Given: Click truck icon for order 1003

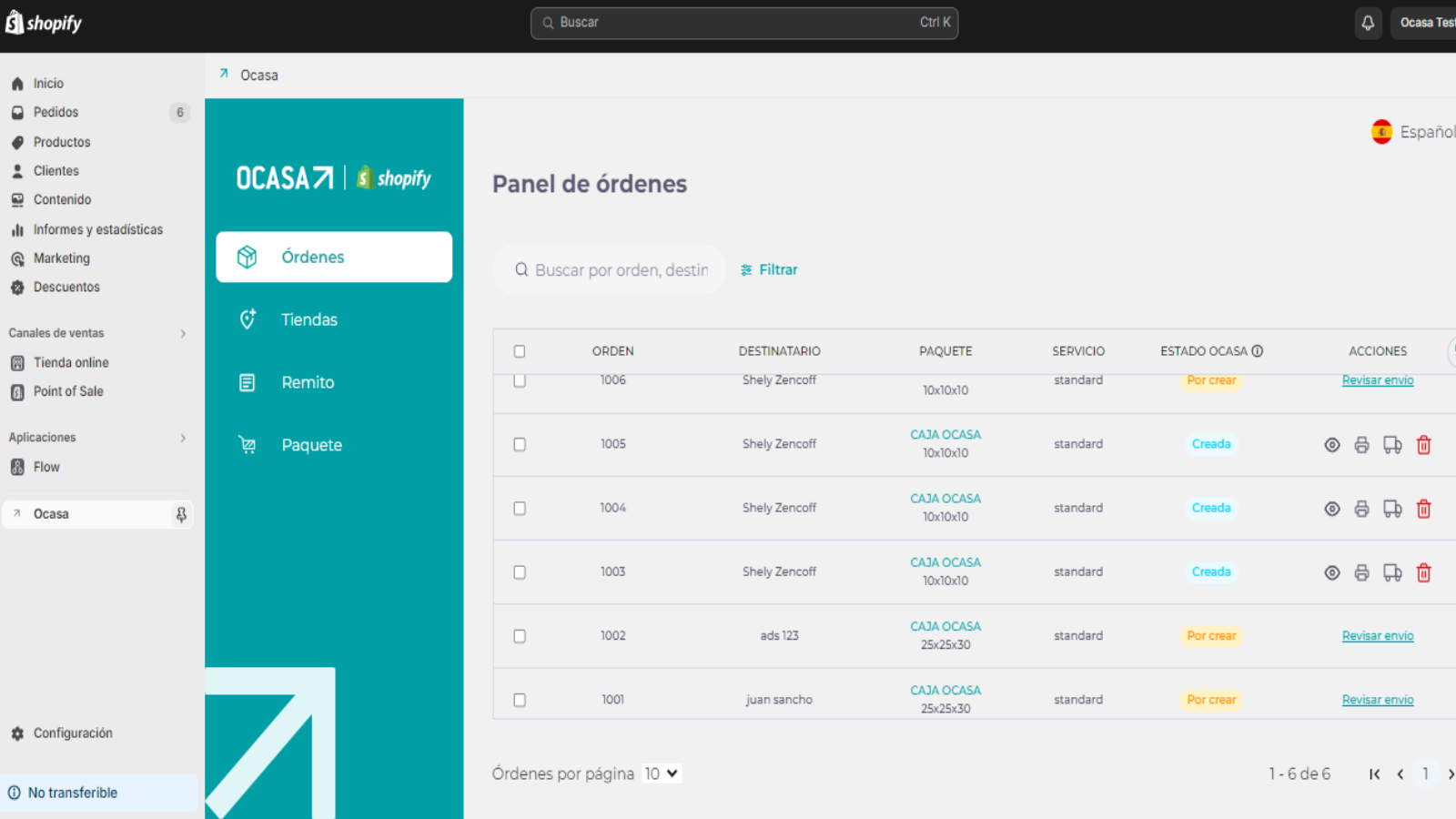Looking at the screenshot, I should (x=1392, y=572).
